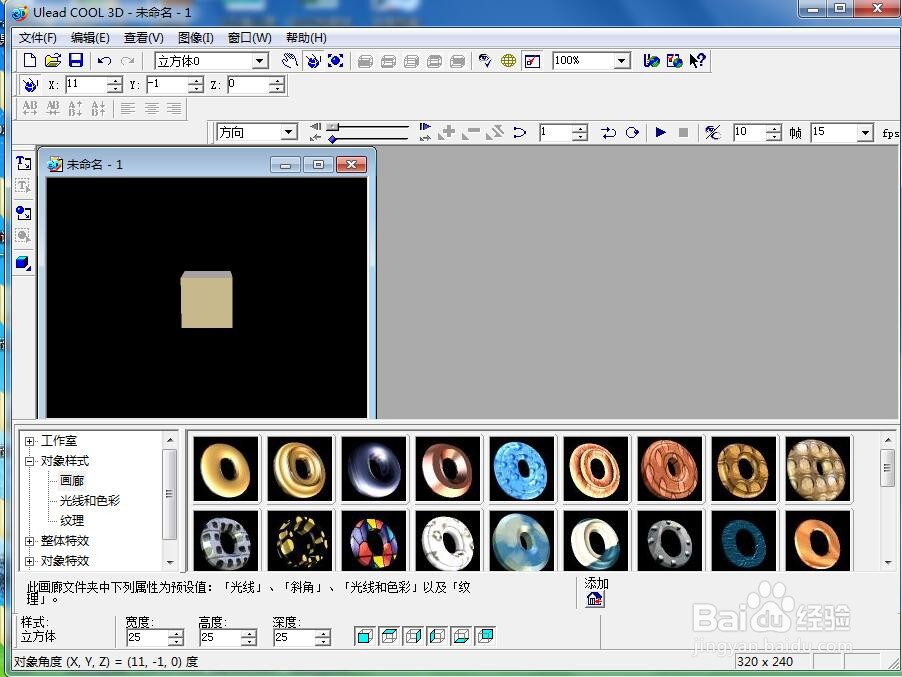This screenshot has width=902, height=677.
Task: Toggle the output preview toolbar icon
Action: (x=532, y=60)
